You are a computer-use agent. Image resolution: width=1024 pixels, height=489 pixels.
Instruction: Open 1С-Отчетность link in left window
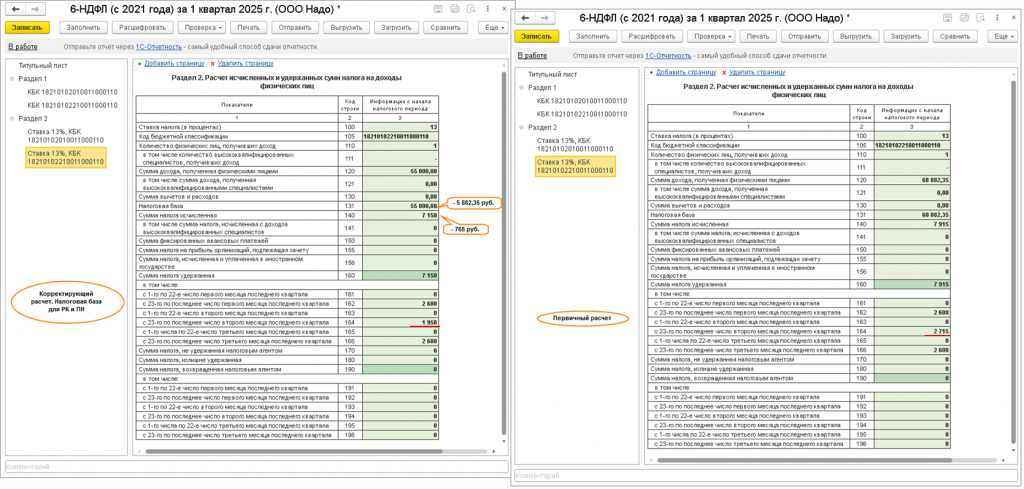(159, 47)
